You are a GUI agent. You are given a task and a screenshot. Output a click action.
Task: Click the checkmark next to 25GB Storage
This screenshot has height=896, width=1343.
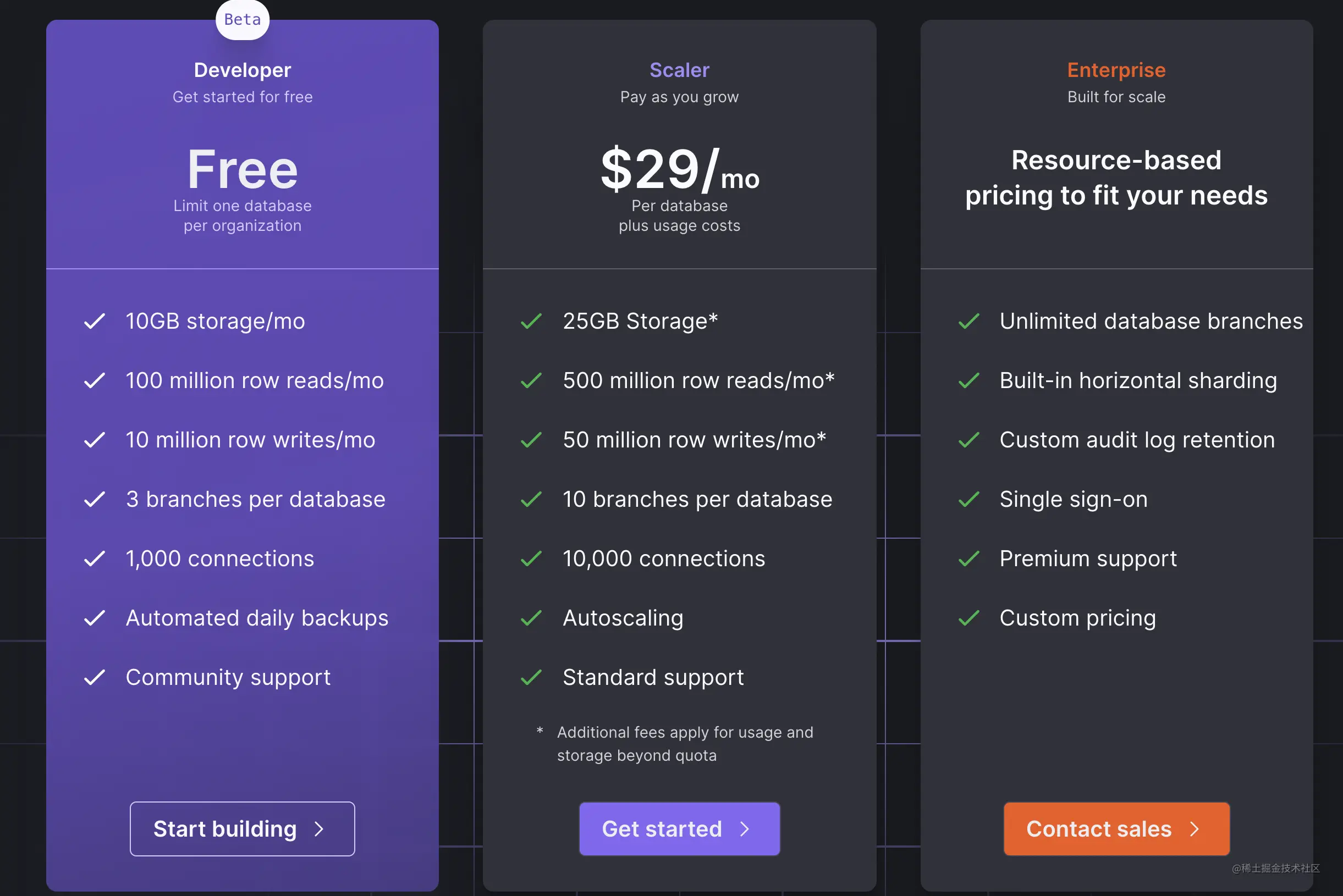click(532, 321)
